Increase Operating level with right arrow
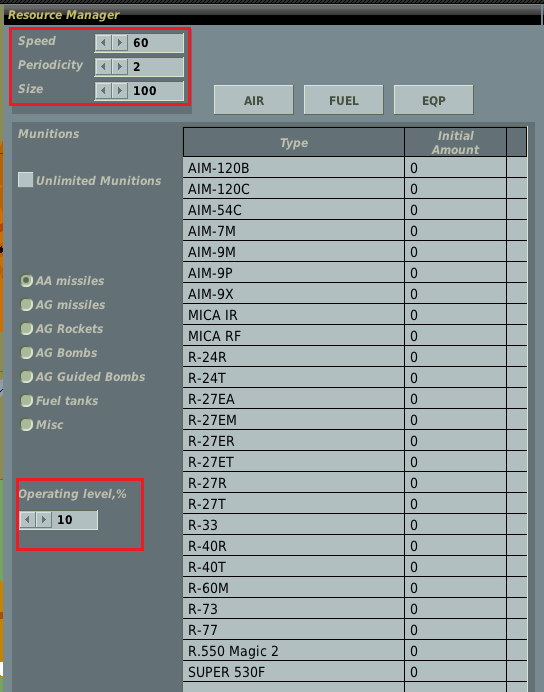This screenshot has height=692, width=544. (x=44, y=520)
